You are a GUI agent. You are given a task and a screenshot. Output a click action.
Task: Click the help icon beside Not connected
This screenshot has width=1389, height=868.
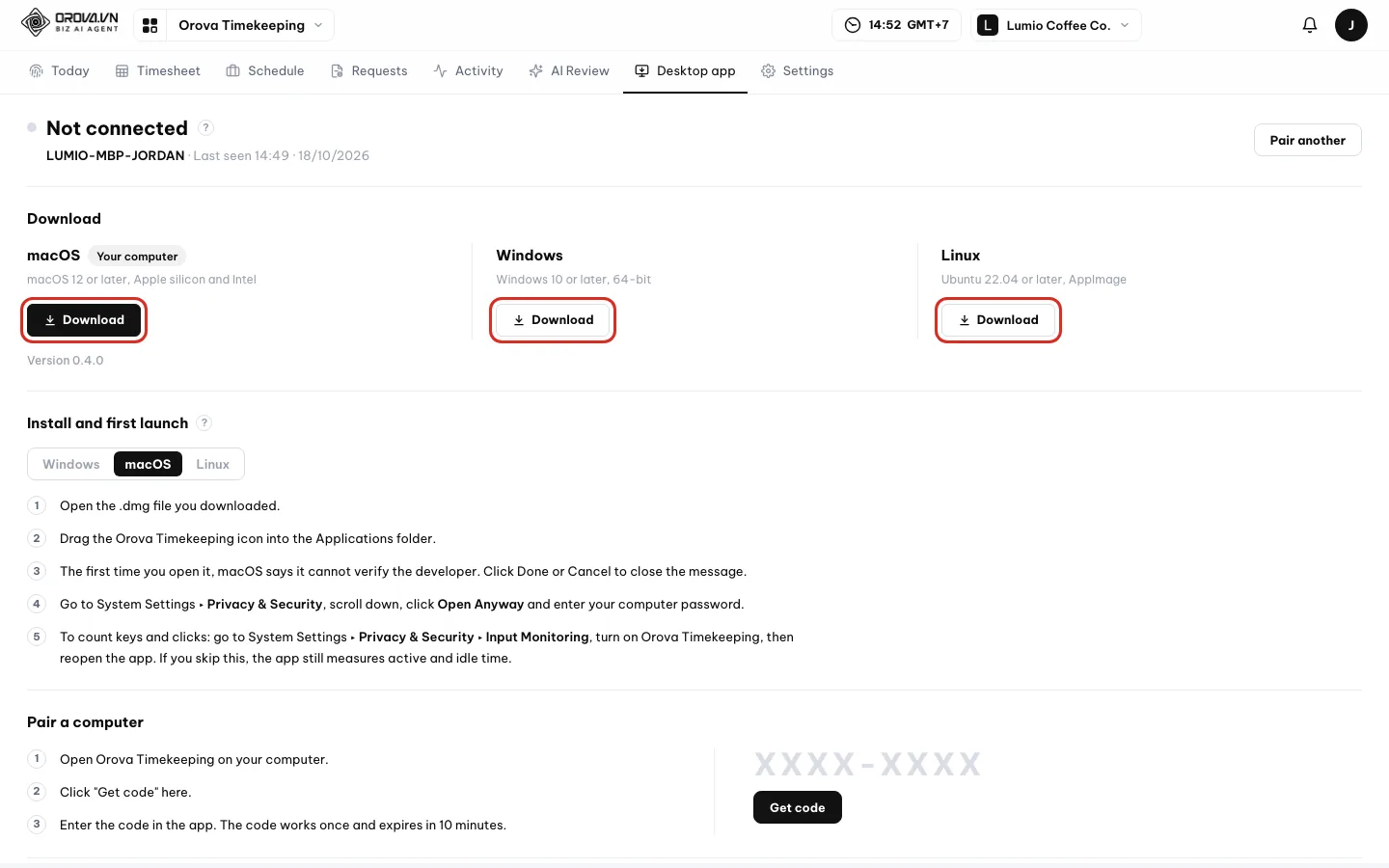(x=205, y=127)
